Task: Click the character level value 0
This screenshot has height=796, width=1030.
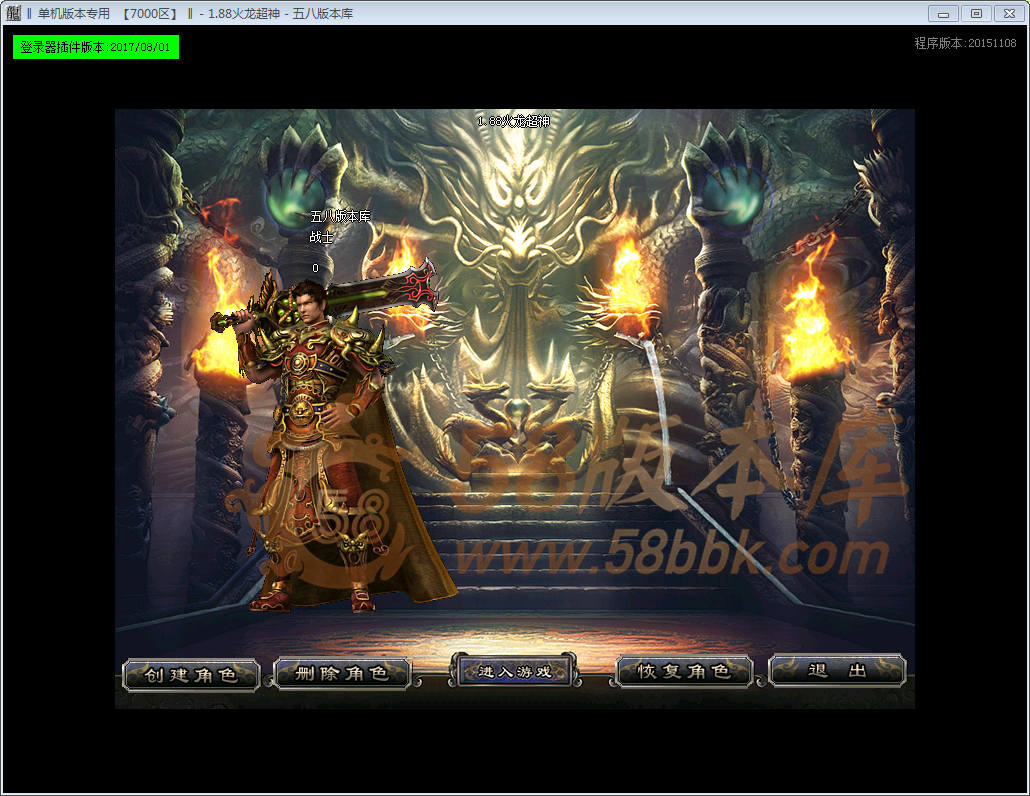Action: (315, 268)
